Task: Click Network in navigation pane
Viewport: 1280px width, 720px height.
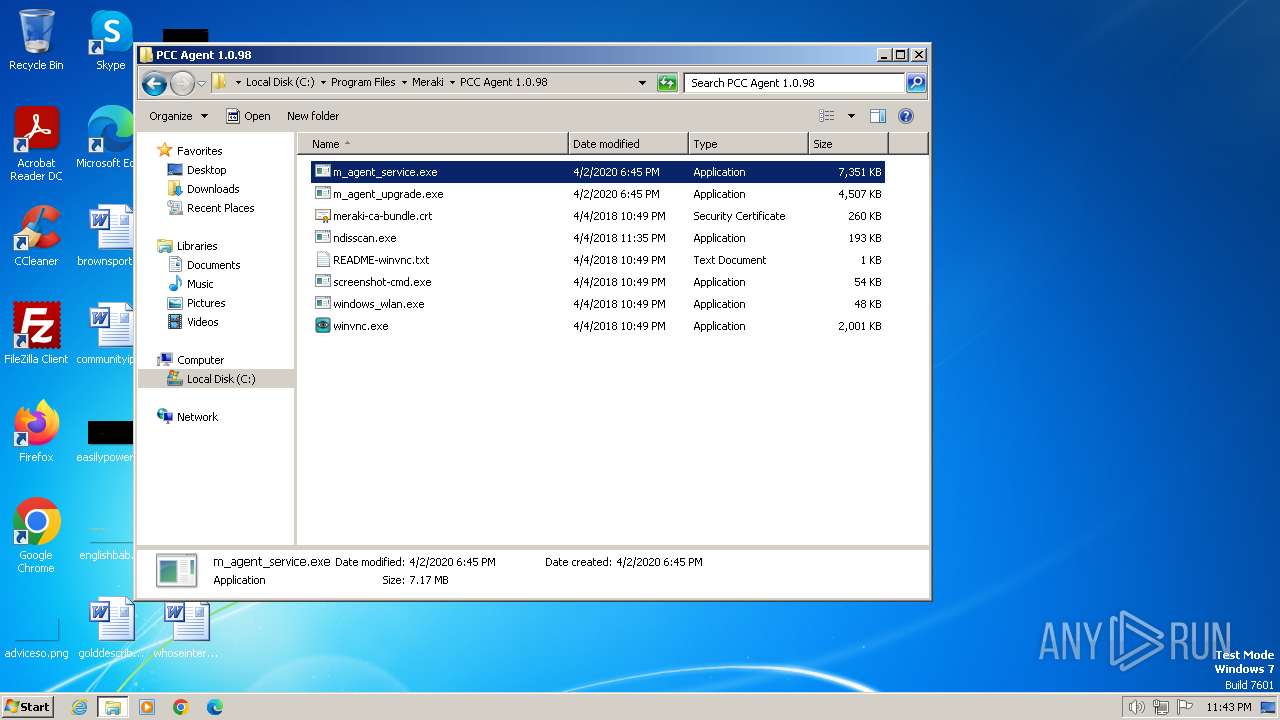Action: pyautogui.click(x=197, y=417)
